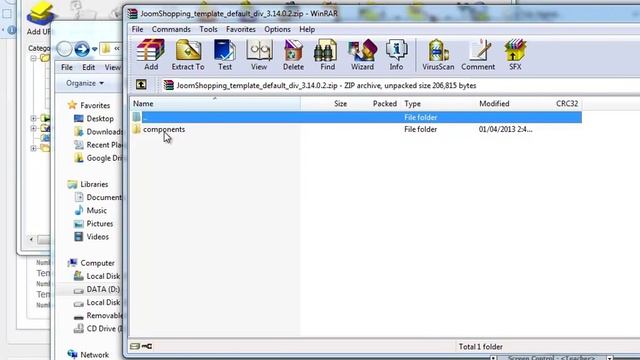Viewport: 640px width, 360px height.
Task: Go up one level in WinRAR
Action: click(x=141, y=84)
